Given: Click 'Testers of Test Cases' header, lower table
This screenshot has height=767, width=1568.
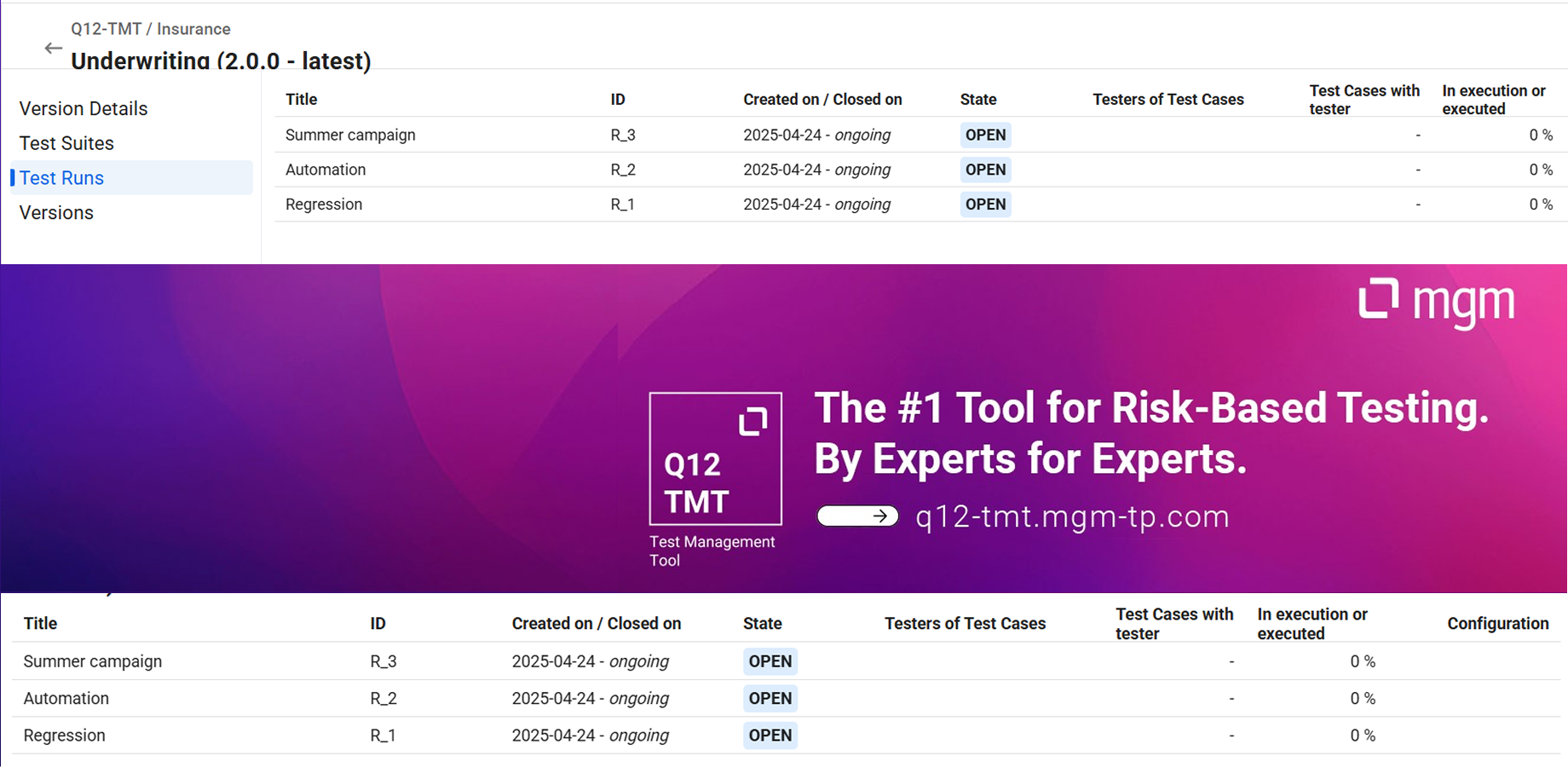Looking at the screenshot, I should (x=965, y=623).
